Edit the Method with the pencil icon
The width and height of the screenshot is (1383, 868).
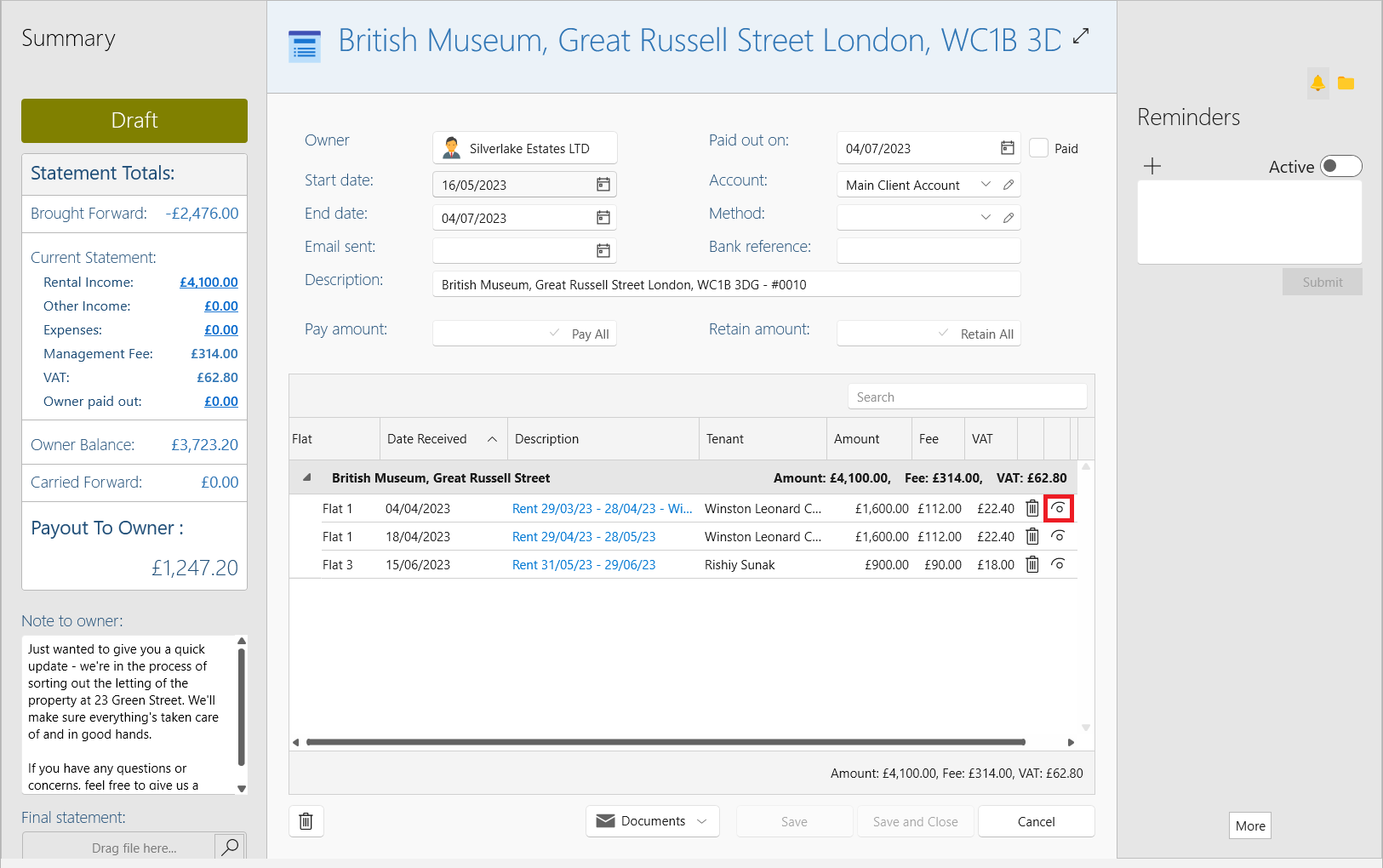pos(1009,218)
